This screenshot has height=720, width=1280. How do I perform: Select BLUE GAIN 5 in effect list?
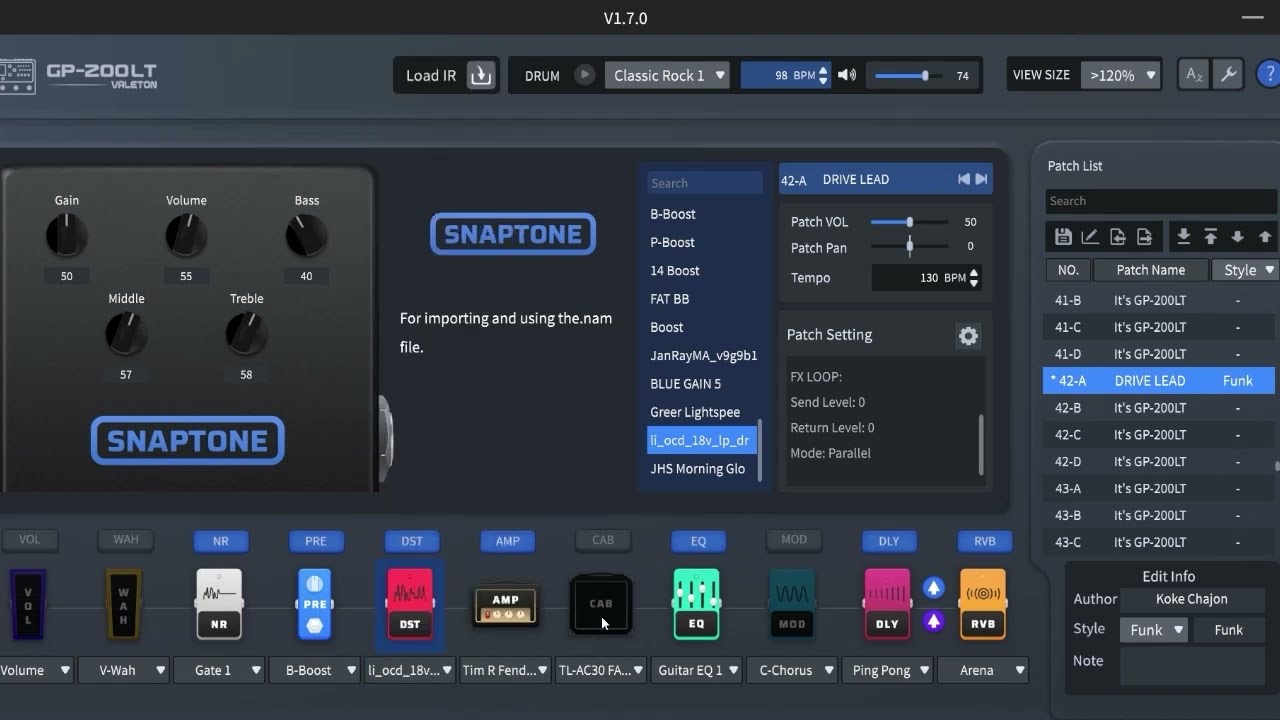[x=702, y=383]
